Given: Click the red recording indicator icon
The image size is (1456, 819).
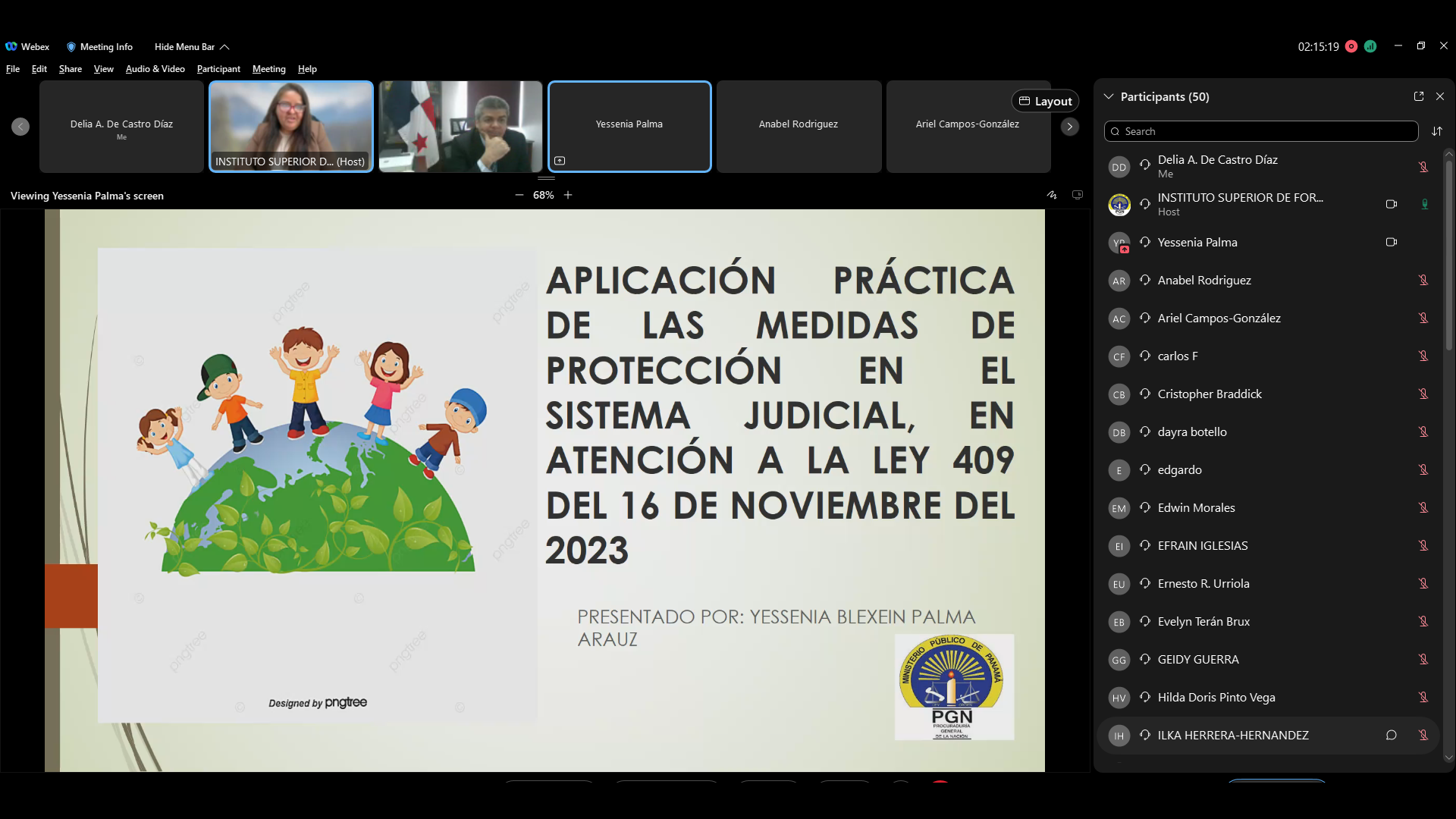Looking at the screenshot, I should [1351, 46].
